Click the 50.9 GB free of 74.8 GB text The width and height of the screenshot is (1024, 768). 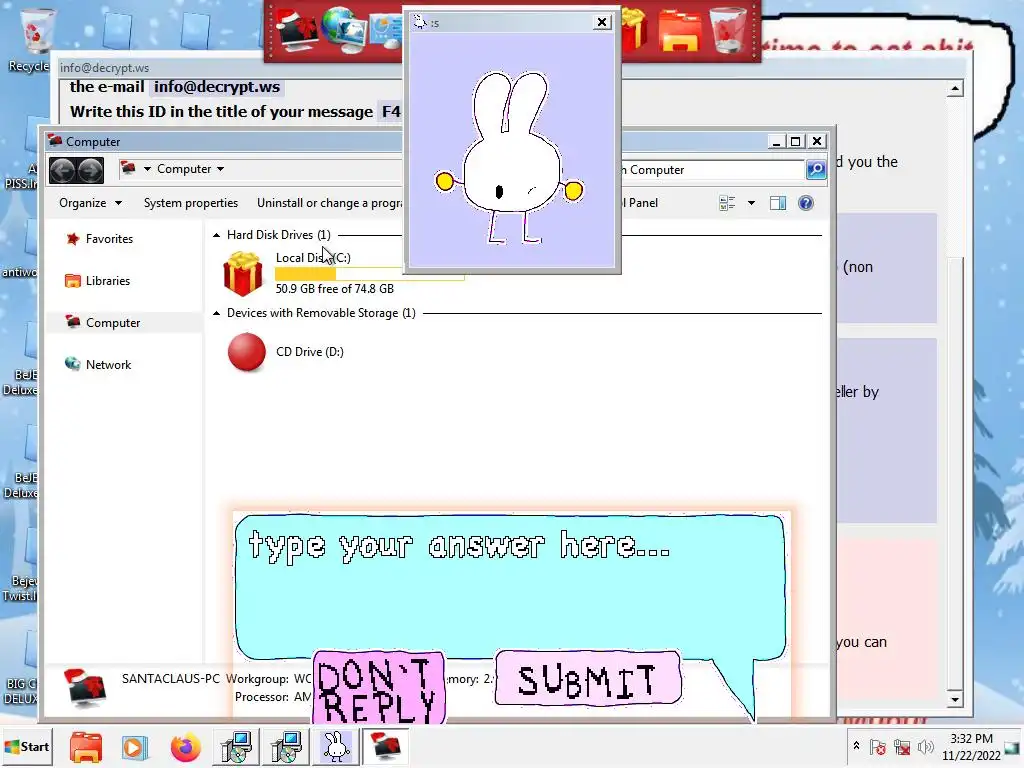[x=334, y=289]
